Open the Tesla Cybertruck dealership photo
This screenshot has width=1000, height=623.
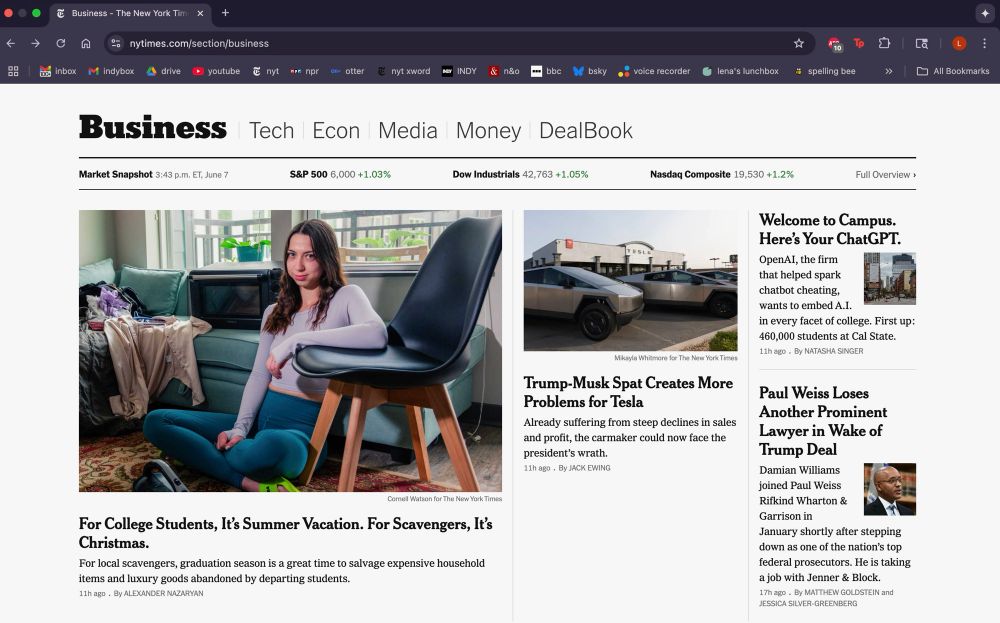[630, 281]
